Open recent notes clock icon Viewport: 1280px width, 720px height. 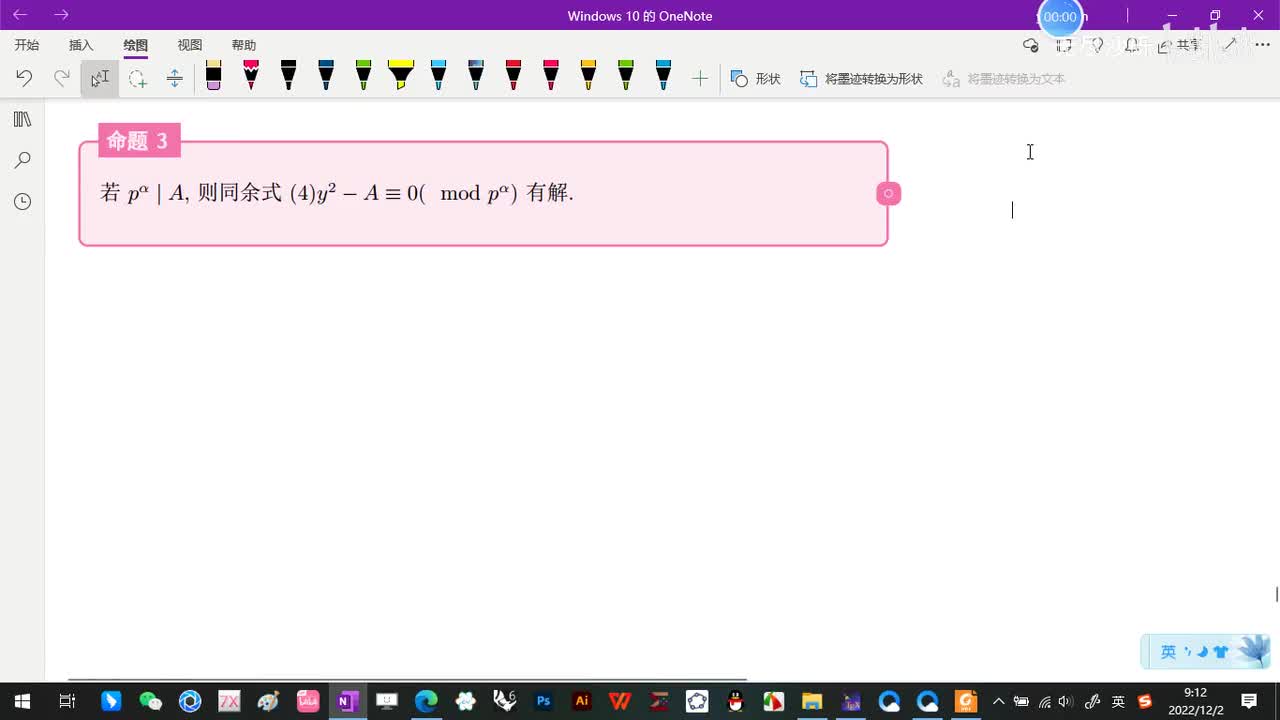(x=23, y=202)
